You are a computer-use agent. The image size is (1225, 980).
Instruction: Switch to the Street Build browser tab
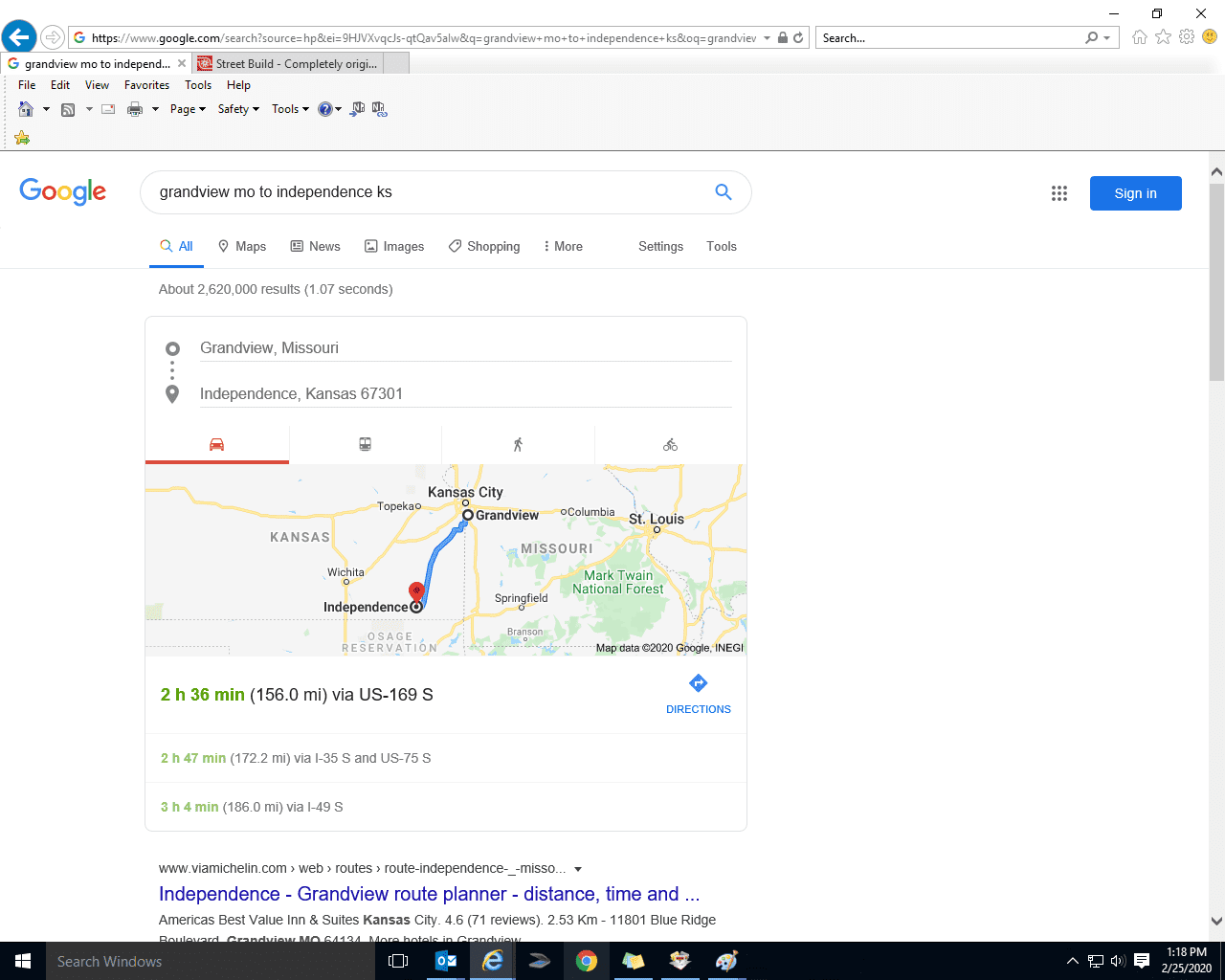point(287,63)
